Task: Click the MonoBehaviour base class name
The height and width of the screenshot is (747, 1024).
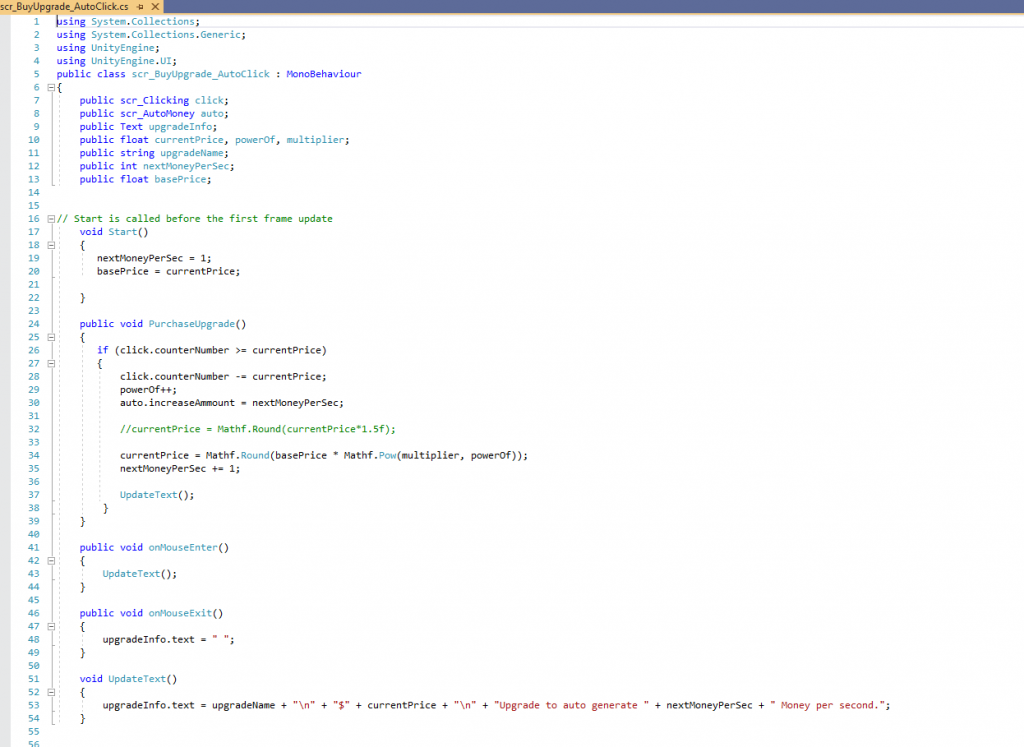Action: coord(323,74)
